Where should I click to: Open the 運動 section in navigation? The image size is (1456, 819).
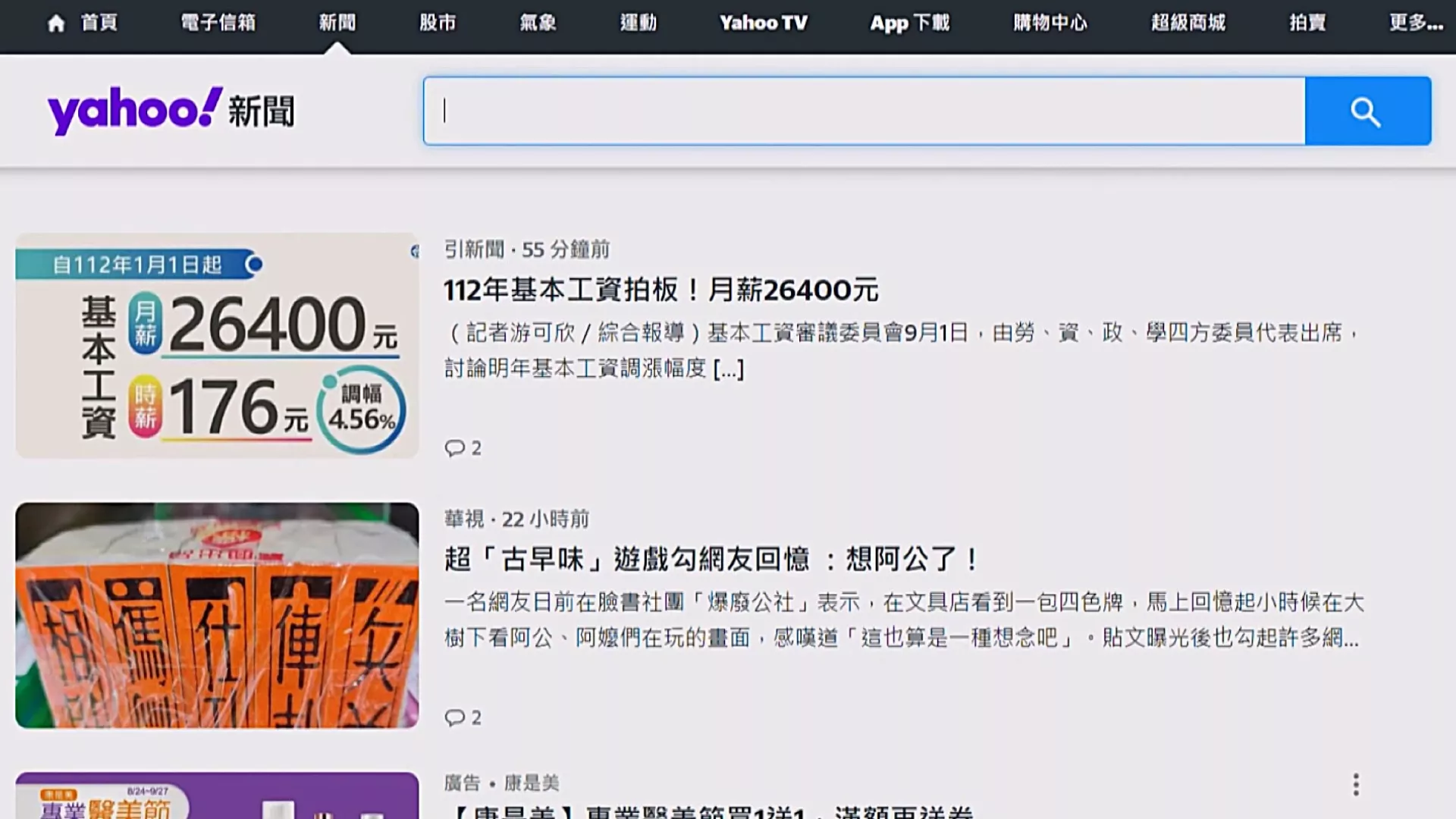coord(639,23)
